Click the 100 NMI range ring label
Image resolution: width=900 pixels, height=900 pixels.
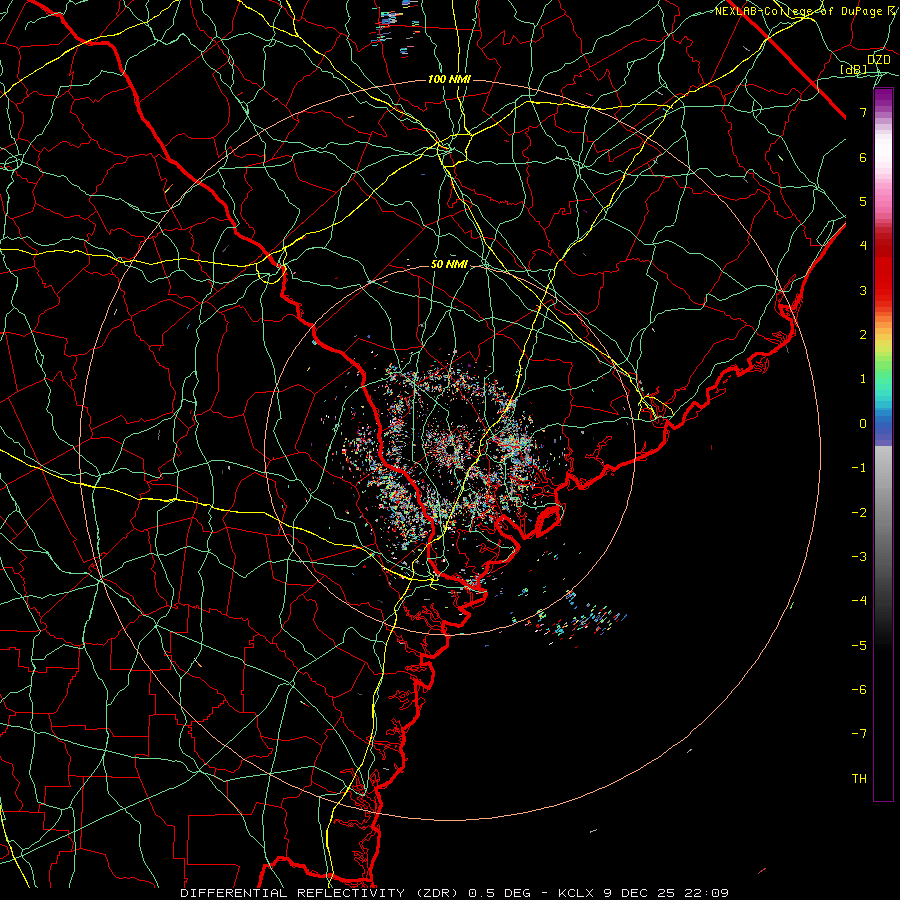(449, 79)
